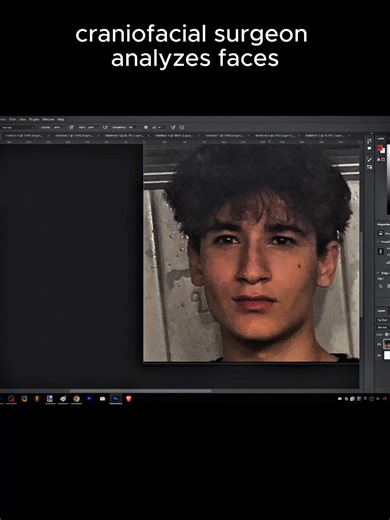Open the layer blend mode Normal dropdown

point(382,327)
